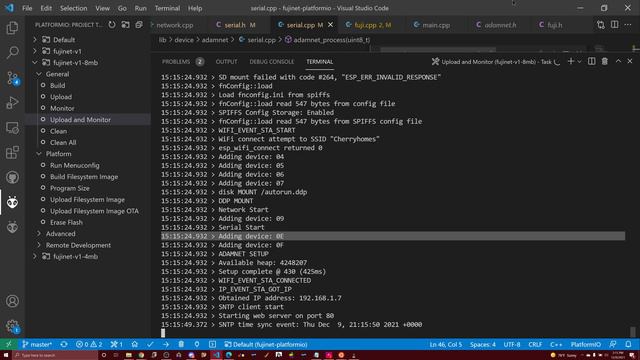Viewport: 640px width, 360px height.
Task: Switch to the Output panel tab
Action: [226, 62]
